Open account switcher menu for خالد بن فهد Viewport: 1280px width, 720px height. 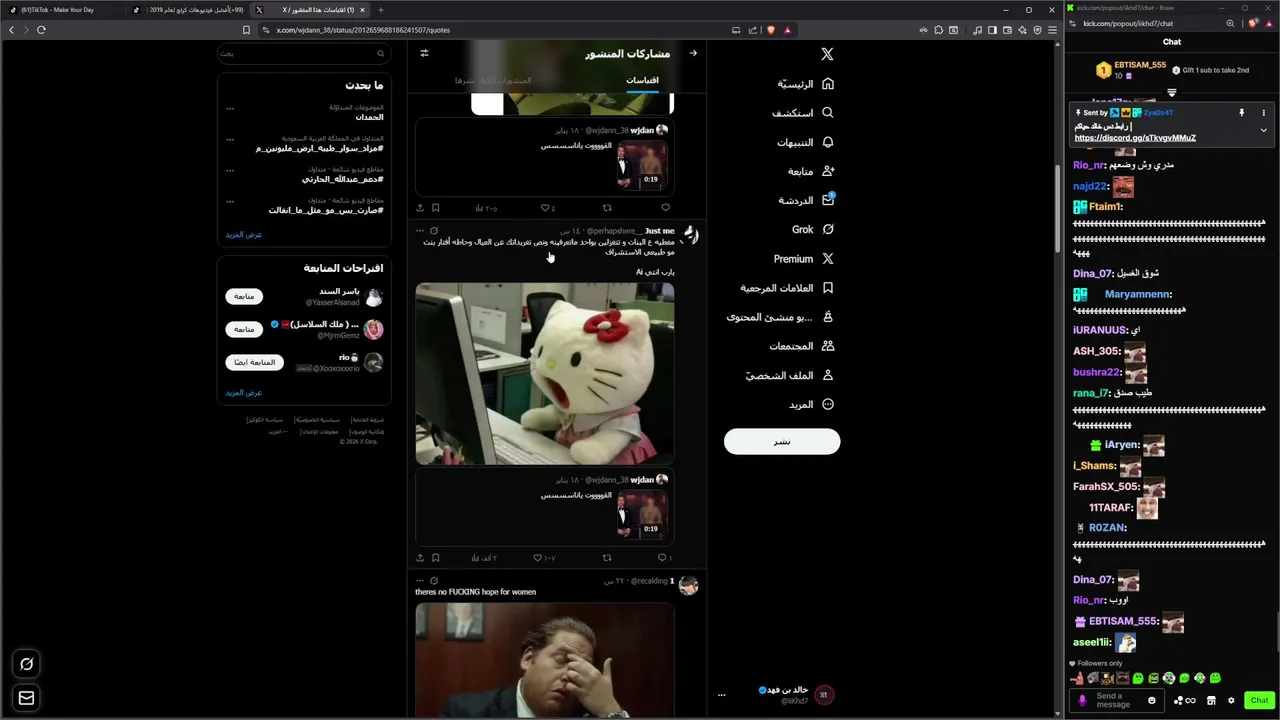[x=722, y=695]
